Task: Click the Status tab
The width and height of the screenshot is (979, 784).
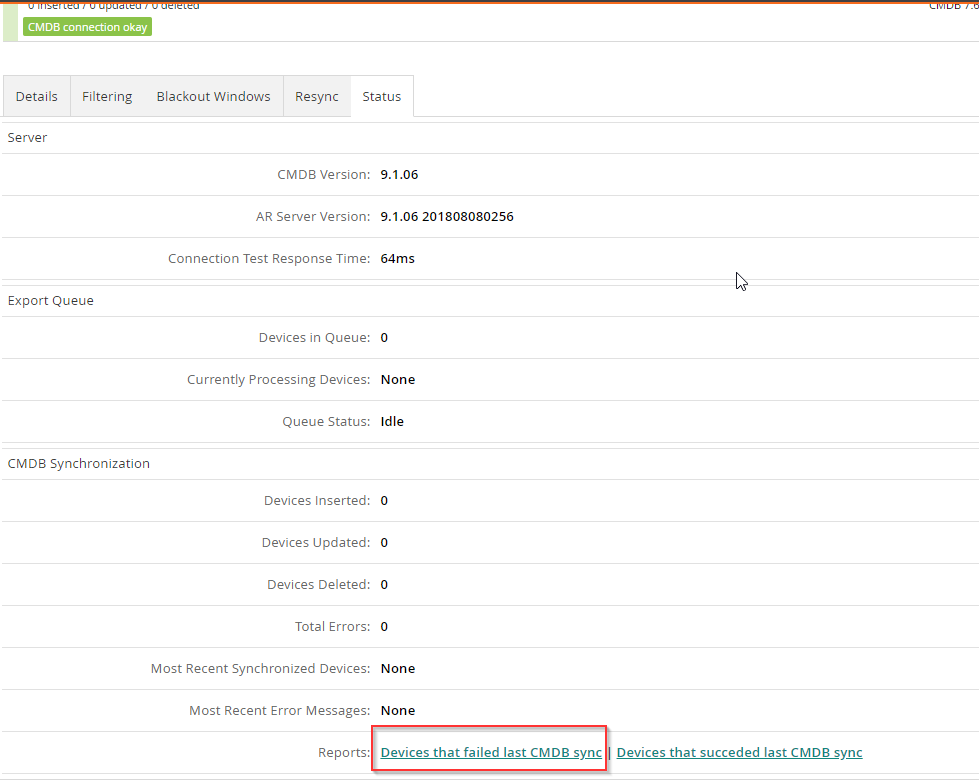Action: pyautogui.click(x=381, y=96)
